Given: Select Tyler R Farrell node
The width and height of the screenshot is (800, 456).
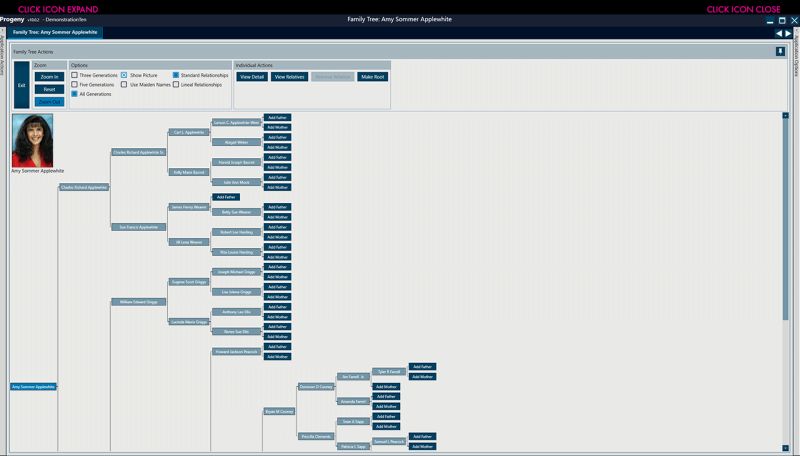Looking at the screenshot, I should pos(389,372).
